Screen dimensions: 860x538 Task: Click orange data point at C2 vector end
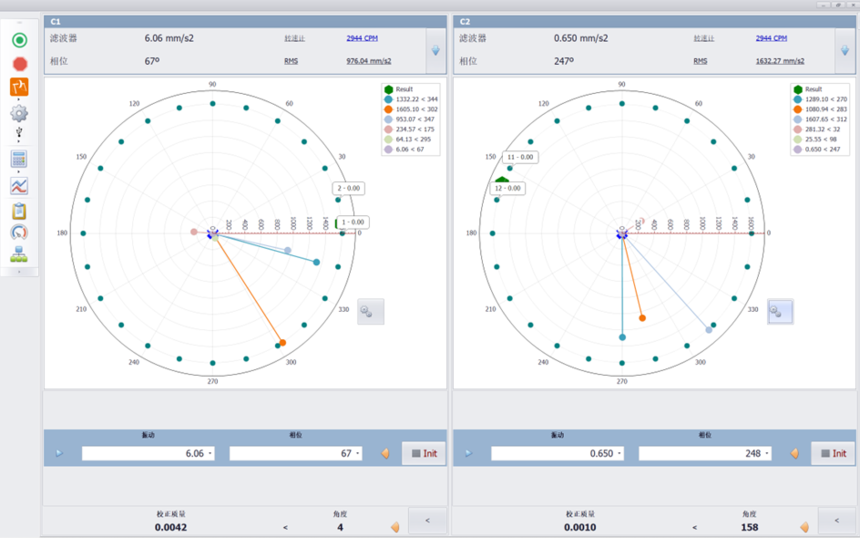pyautogui.click(x=642, y=318)
